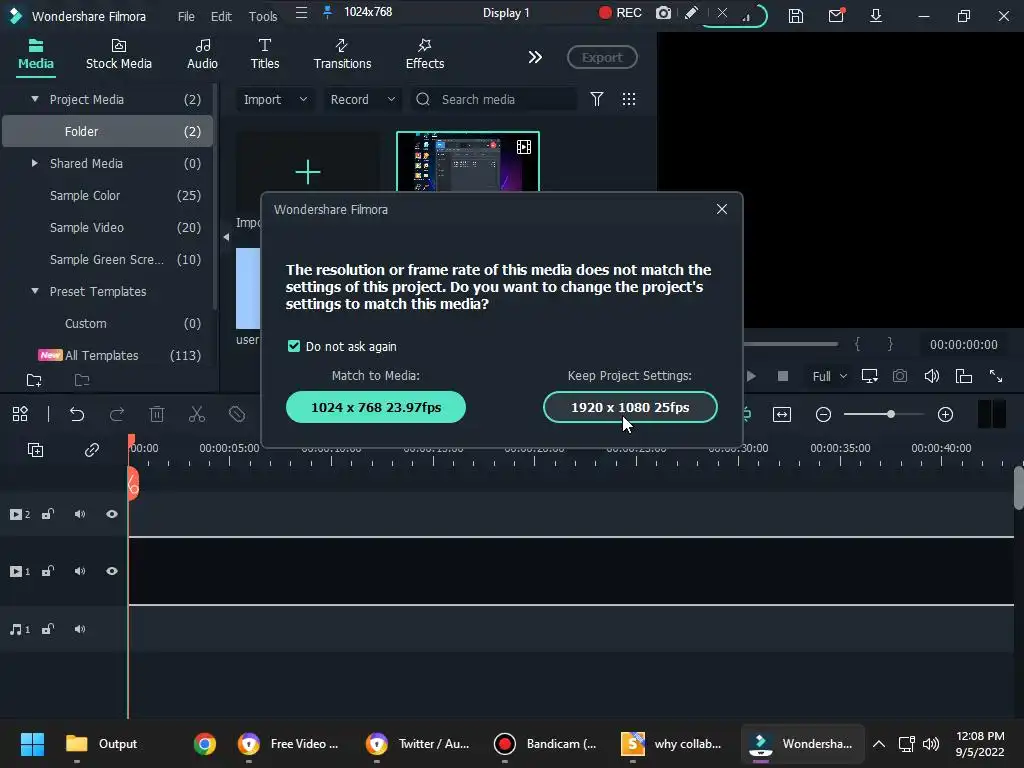Close the Wondershare Filmora dialog

(722, 209)
